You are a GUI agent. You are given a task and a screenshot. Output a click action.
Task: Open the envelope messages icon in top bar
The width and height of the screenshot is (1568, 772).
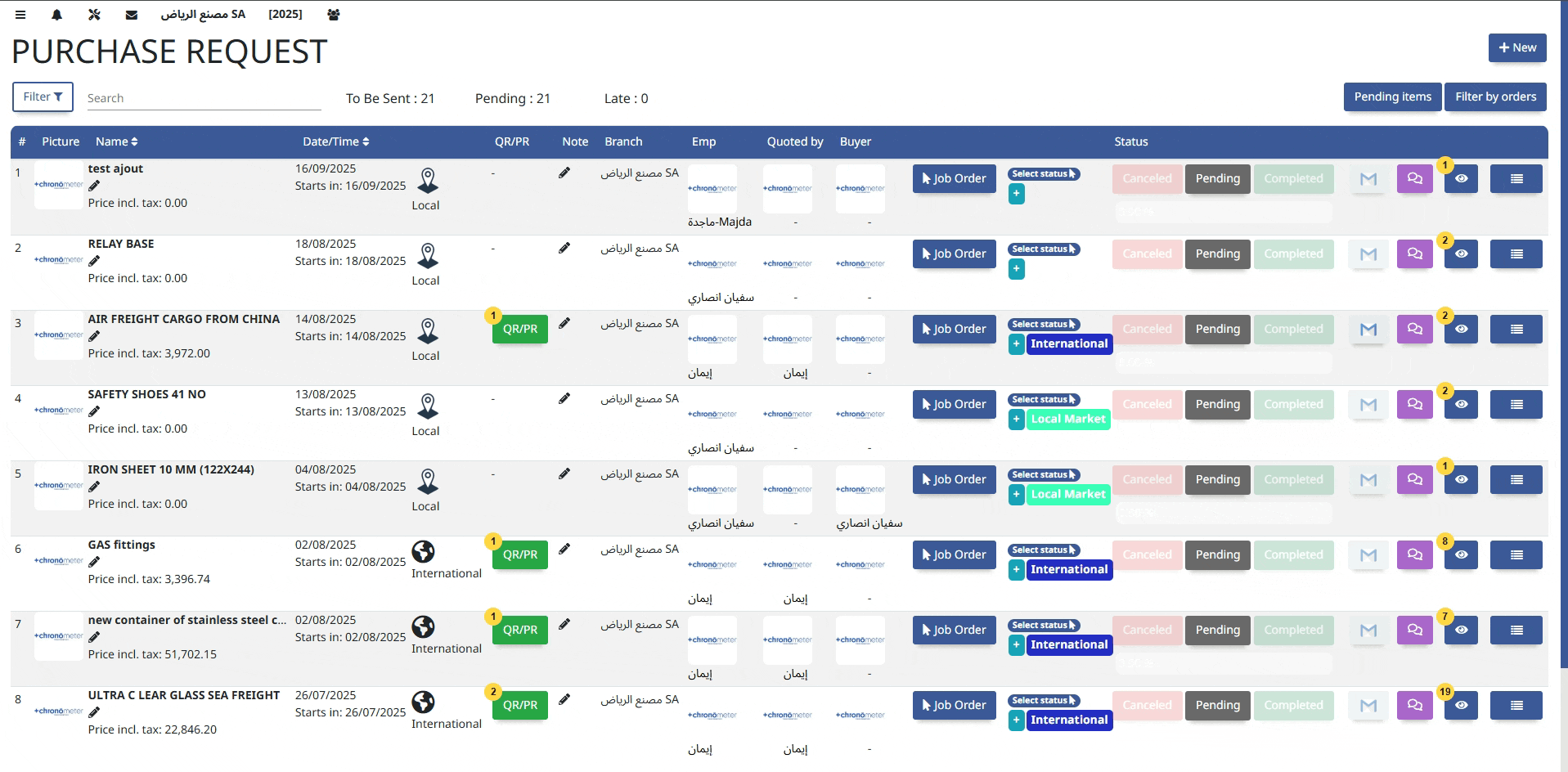132,15
